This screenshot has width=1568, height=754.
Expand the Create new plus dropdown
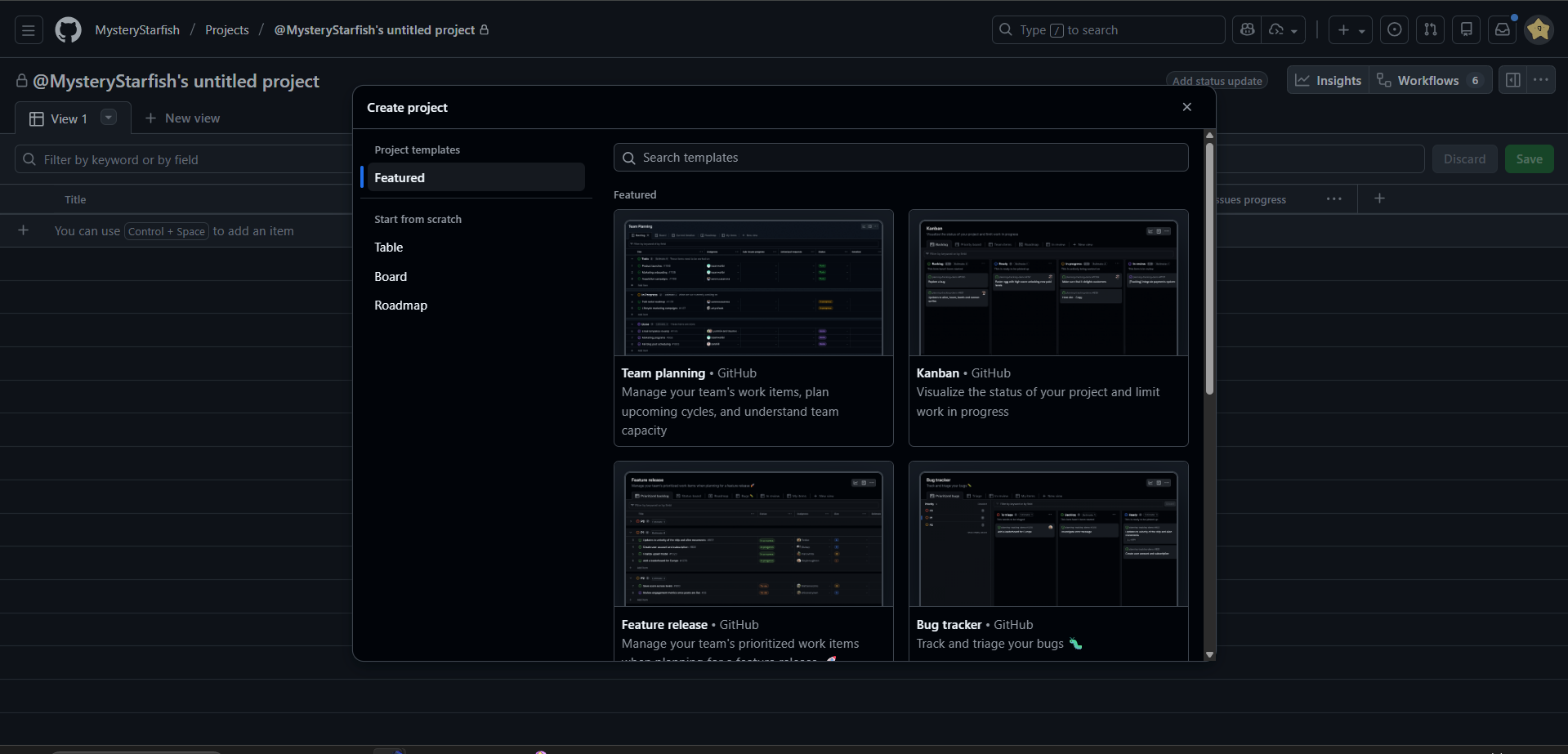[1351, 30]
